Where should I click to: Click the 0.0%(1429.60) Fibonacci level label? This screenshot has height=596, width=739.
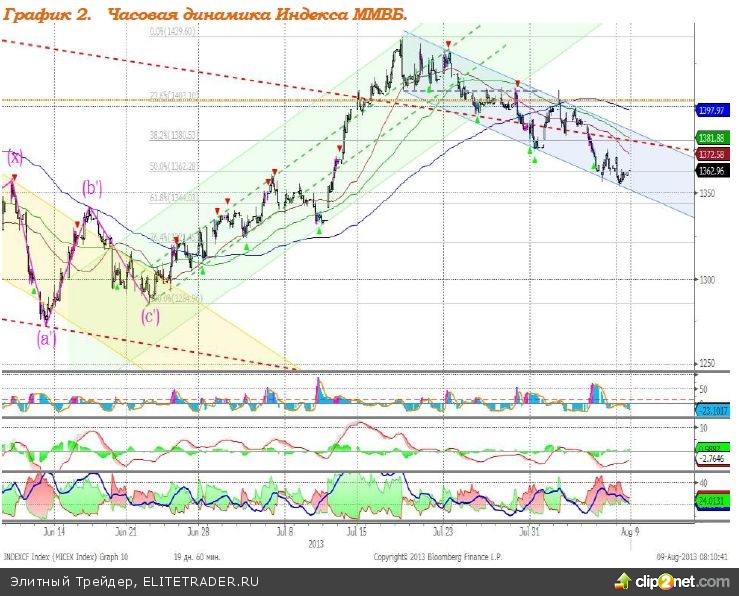pyautogui.click(x=172, y=31)
